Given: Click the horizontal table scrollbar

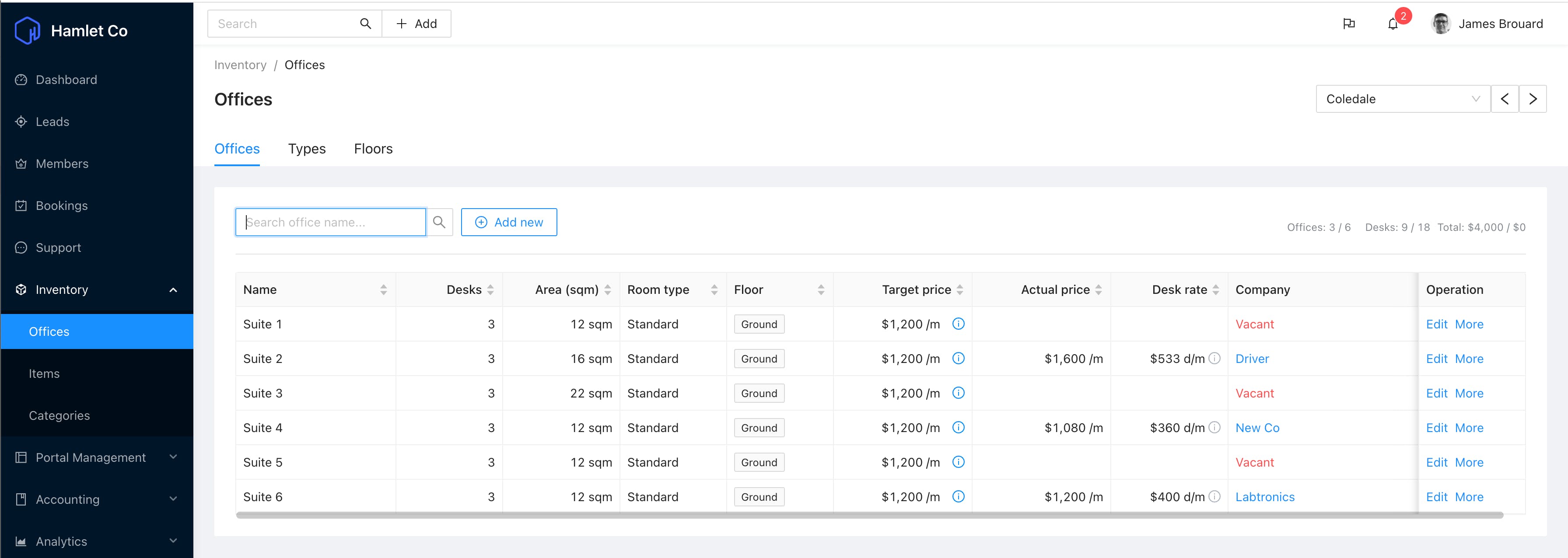Looking at the screenshot, I should pyautogui.click(x=869, y=516).
